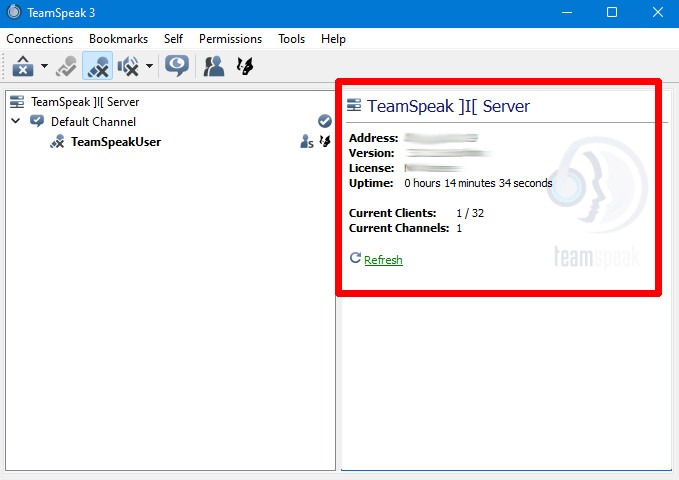Open the Tools menu
679x480 pixels.
(x=291, y=39)
